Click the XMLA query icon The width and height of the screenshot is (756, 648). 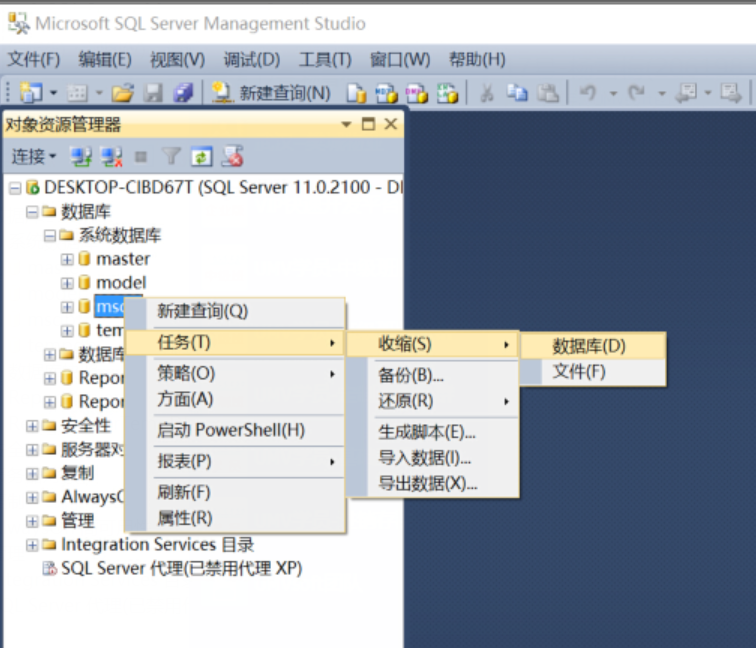point(447,93)
